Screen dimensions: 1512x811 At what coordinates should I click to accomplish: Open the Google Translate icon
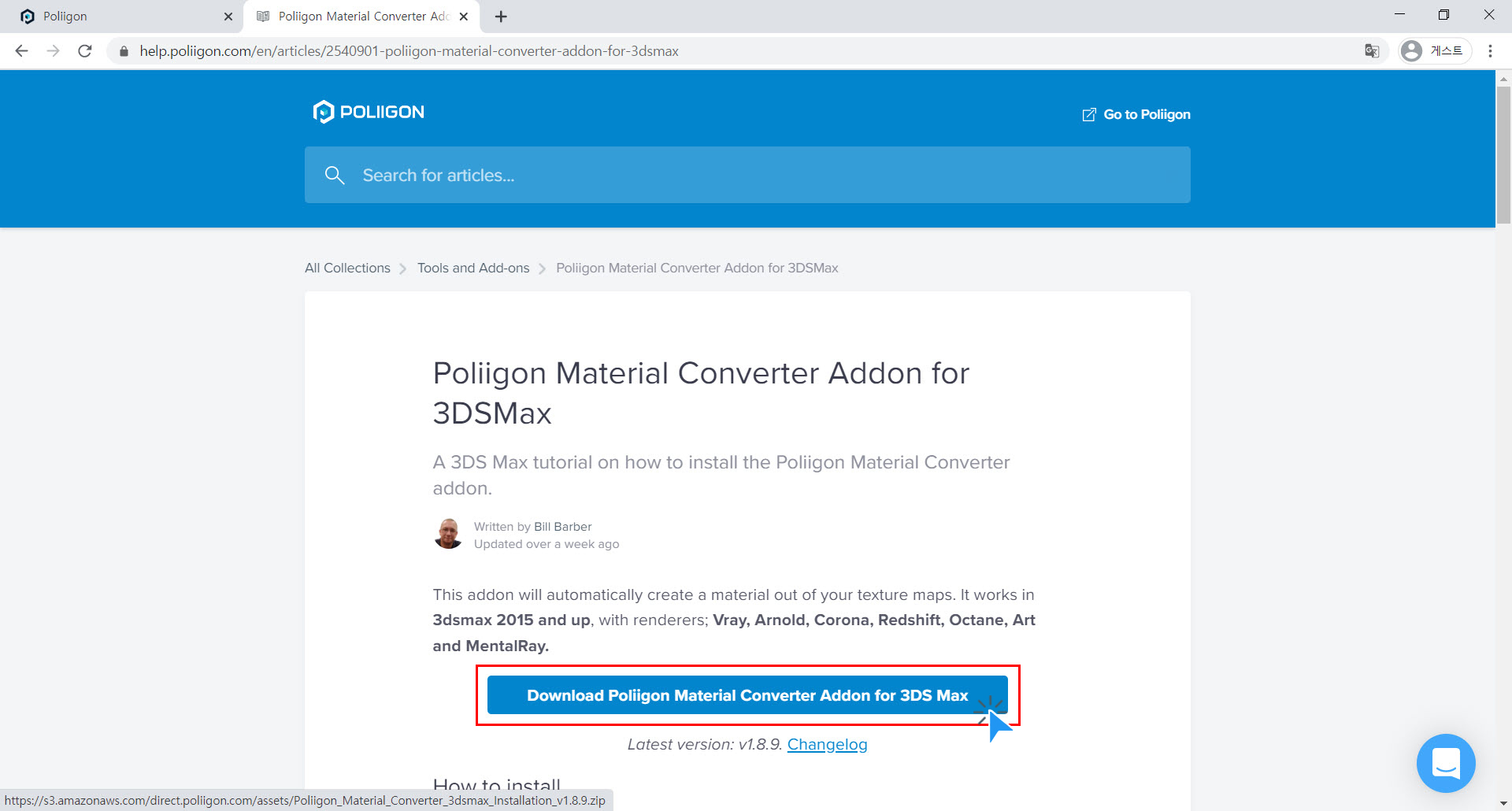pyautogui.click(x=1372, y=51)
